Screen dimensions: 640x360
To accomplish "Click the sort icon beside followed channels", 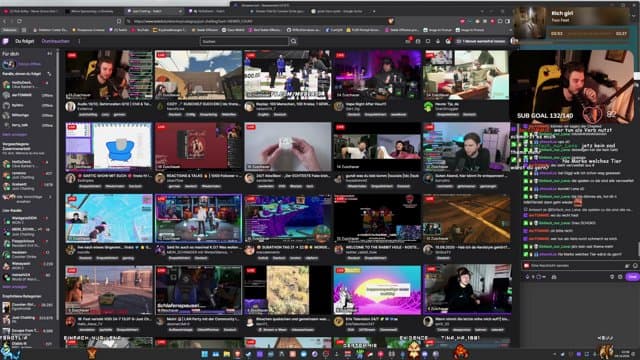I will point(49,74).
